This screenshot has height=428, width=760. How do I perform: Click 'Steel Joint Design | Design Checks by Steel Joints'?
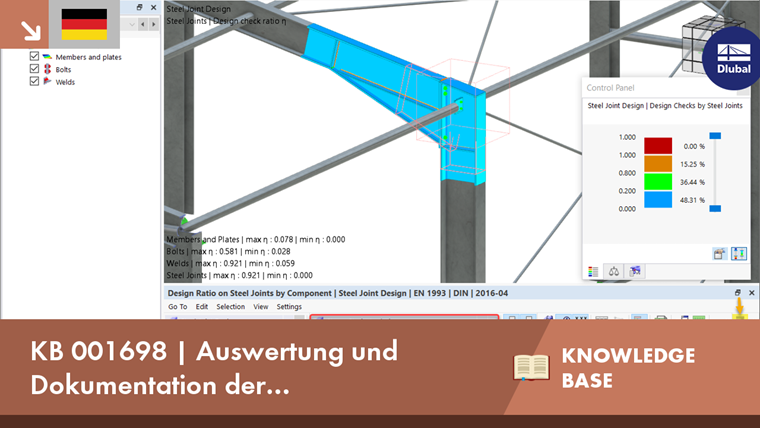pos(665,106)
